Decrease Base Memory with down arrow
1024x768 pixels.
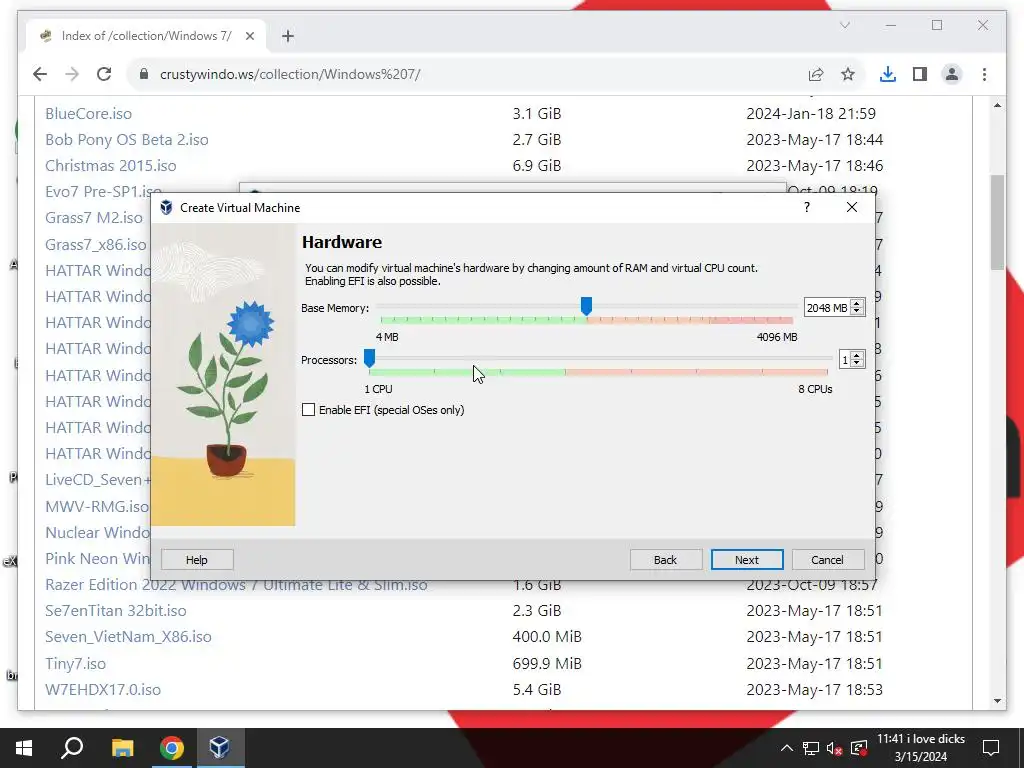[x=857, y=312]
